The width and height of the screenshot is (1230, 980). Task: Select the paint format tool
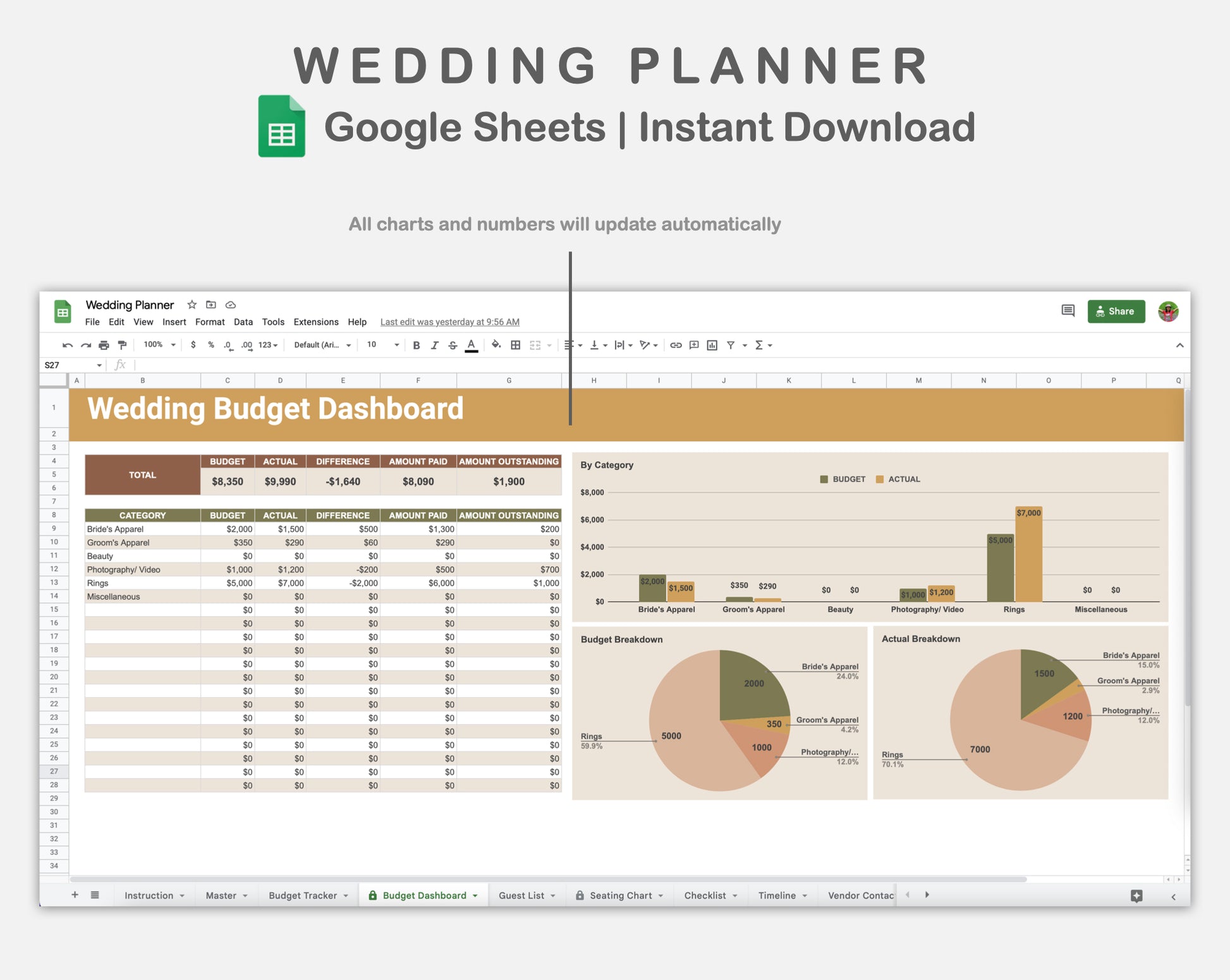tap(122, 345)
